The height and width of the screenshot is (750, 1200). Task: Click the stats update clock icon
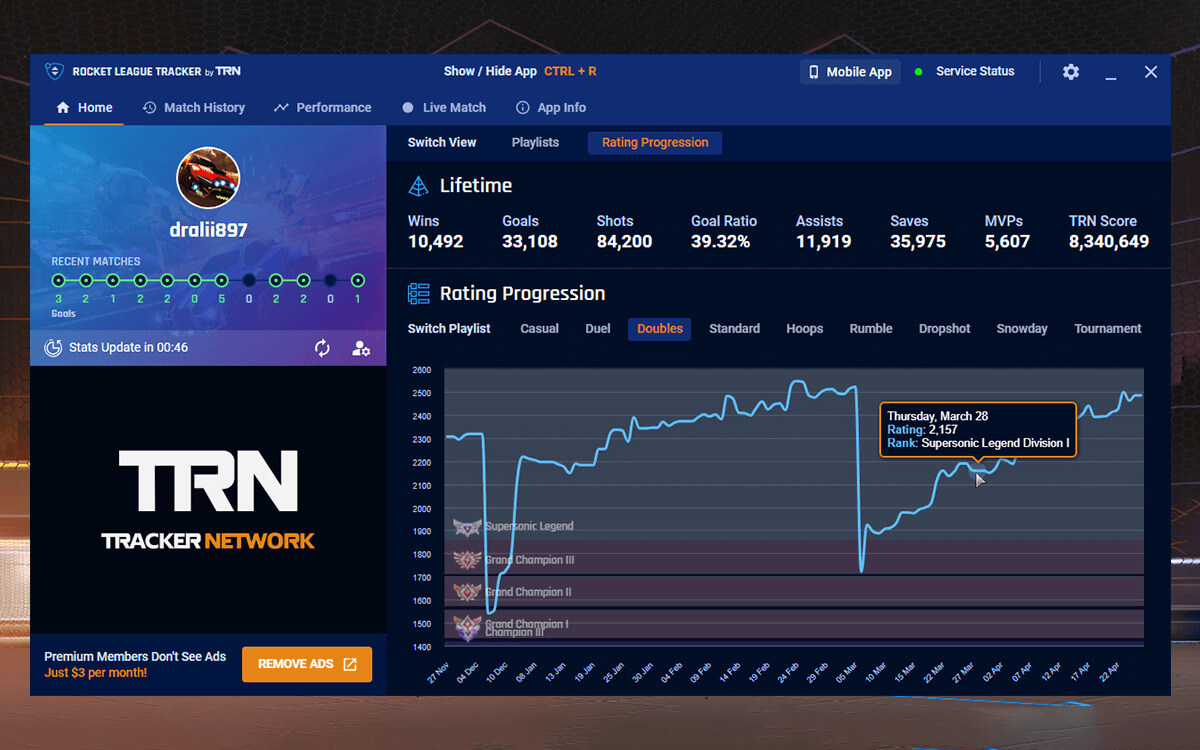[x=53, y=348]
